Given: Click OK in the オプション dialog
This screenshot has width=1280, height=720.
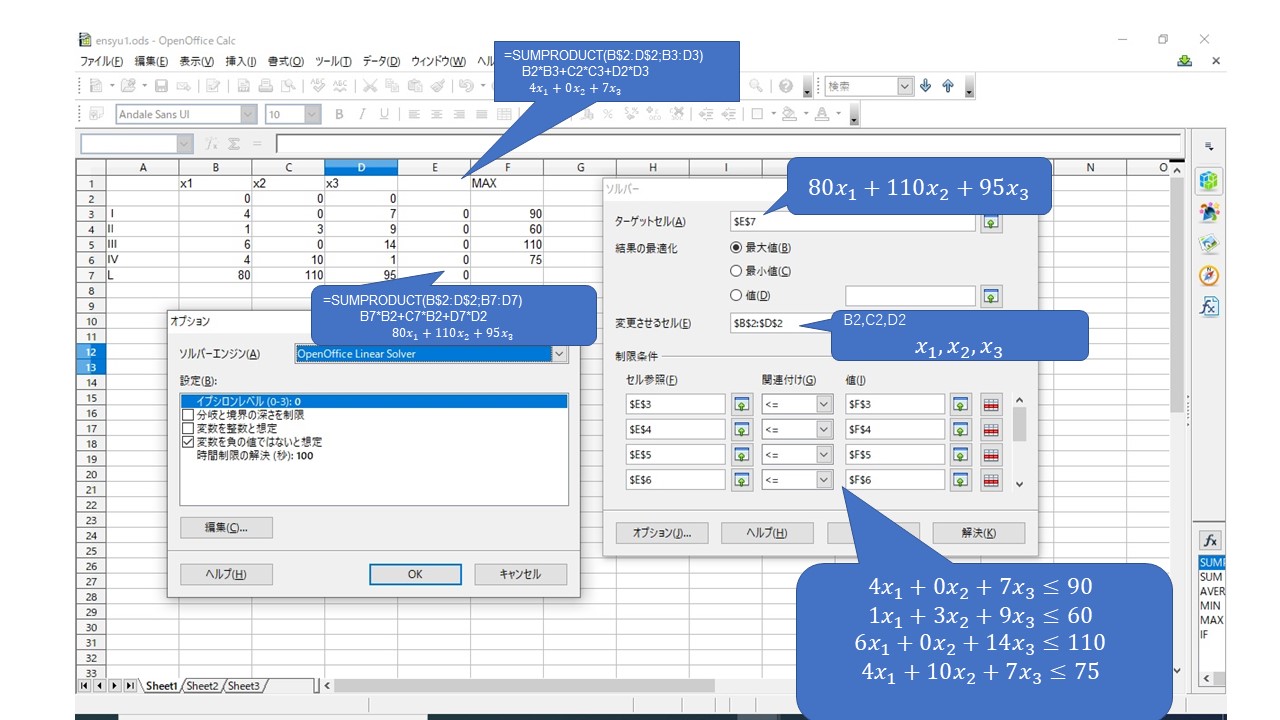Looking at the screenshot, I should (415, 574).
